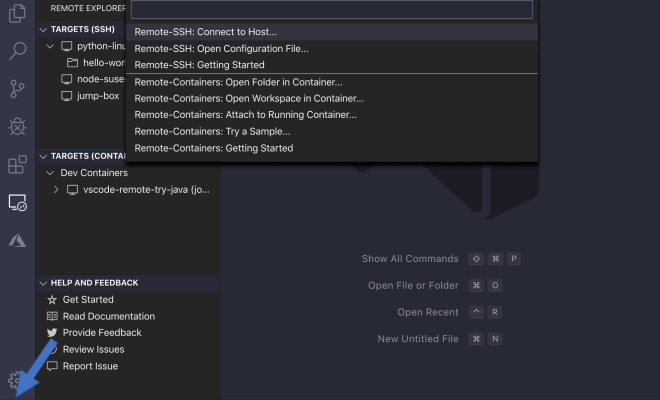Collapse the HELP AND FEEDBACK section

point(43,283)
